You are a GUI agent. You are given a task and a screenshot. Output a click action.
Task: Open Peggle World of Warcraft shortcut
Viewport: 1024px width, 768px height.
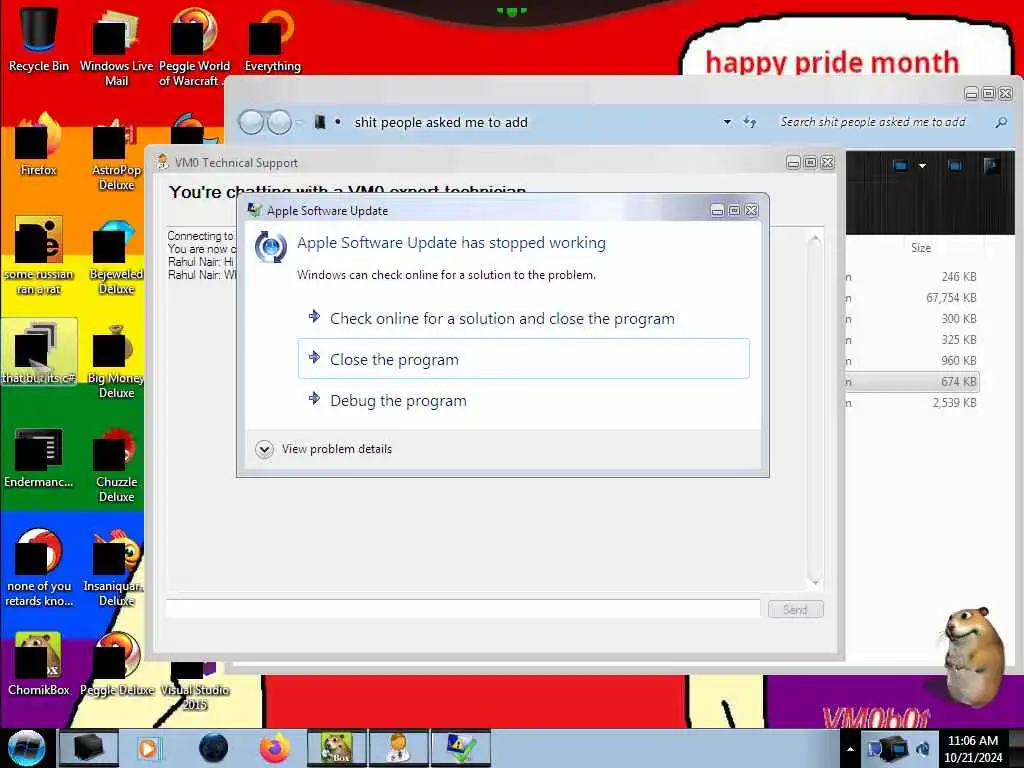[194, 47]
